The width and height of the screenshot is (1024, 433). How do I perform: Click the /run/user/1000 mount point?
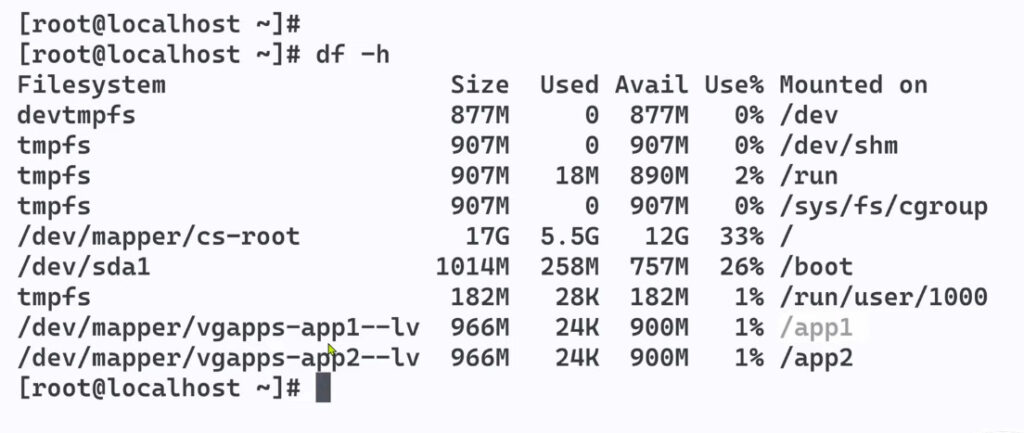tap(883, 297)
